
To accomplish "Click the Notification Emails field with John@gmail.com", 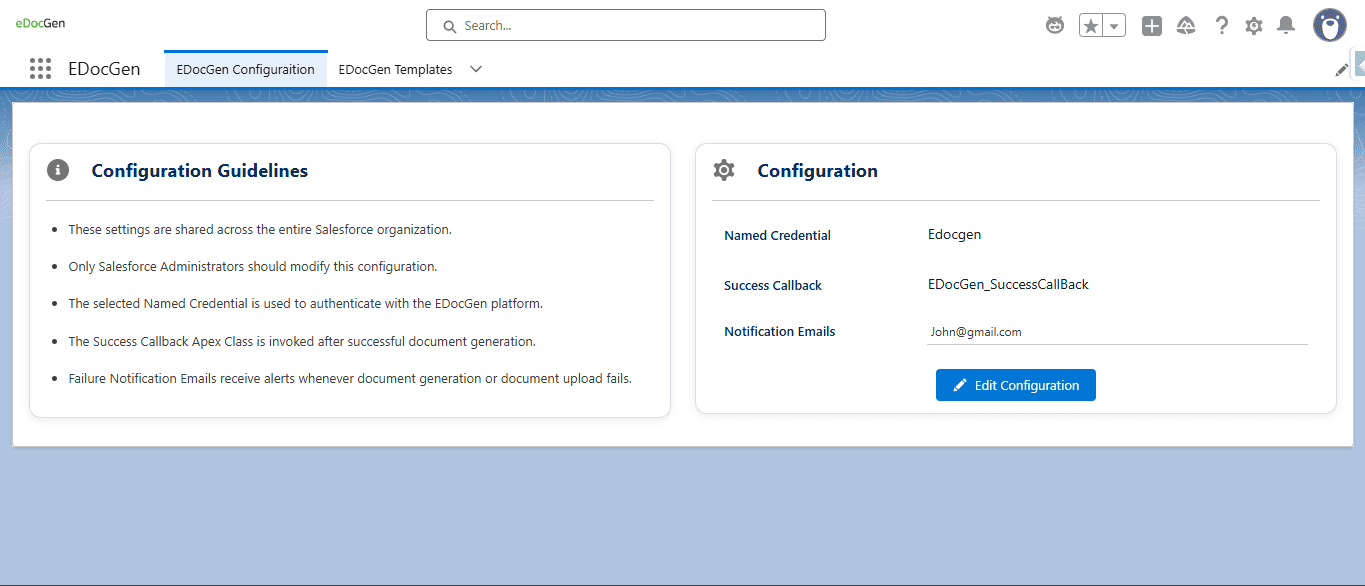I will click(1117, 332).
